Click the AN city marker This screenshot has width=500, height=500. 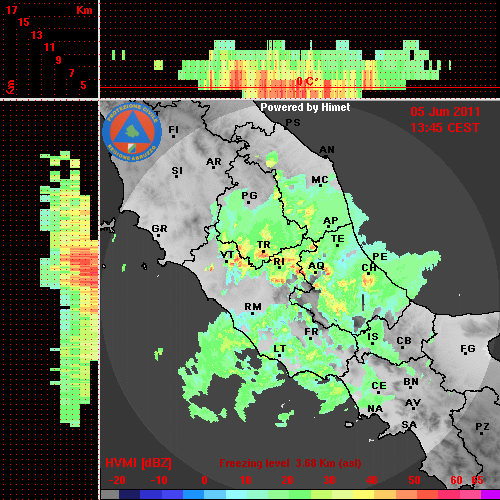[326, 157]
